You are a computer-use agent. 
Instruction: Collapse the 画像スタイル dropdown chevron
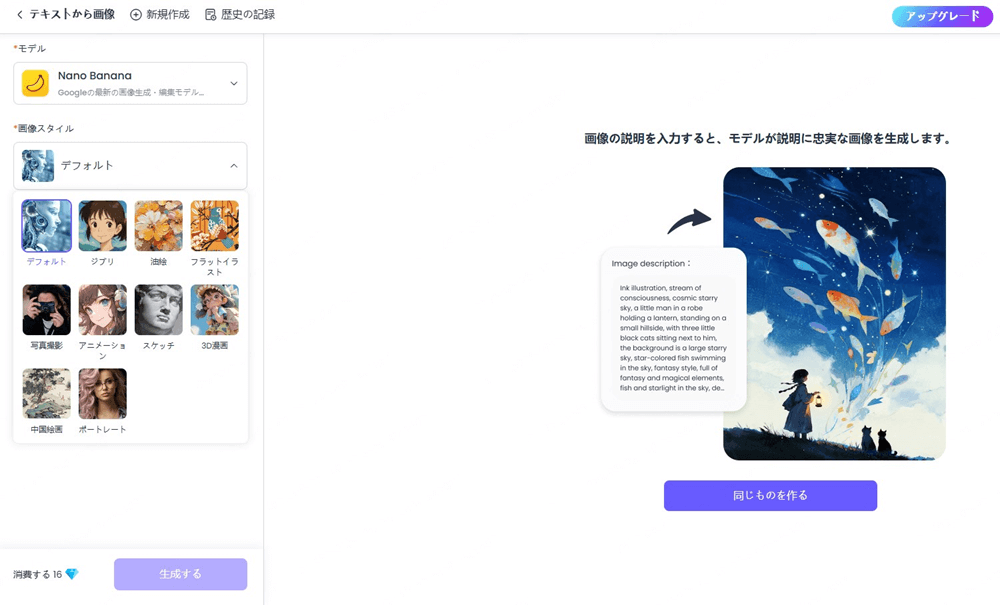[x=234, y=166]
